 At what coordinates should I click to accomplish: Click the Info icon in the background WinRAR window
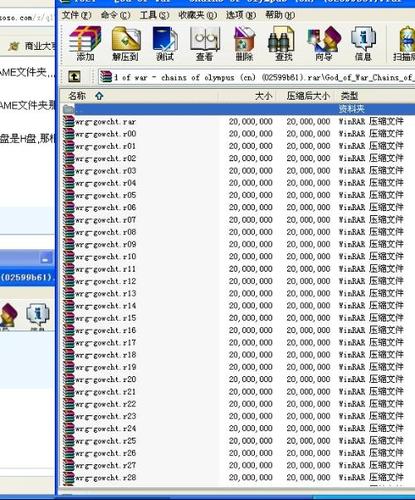coord(38,315)
